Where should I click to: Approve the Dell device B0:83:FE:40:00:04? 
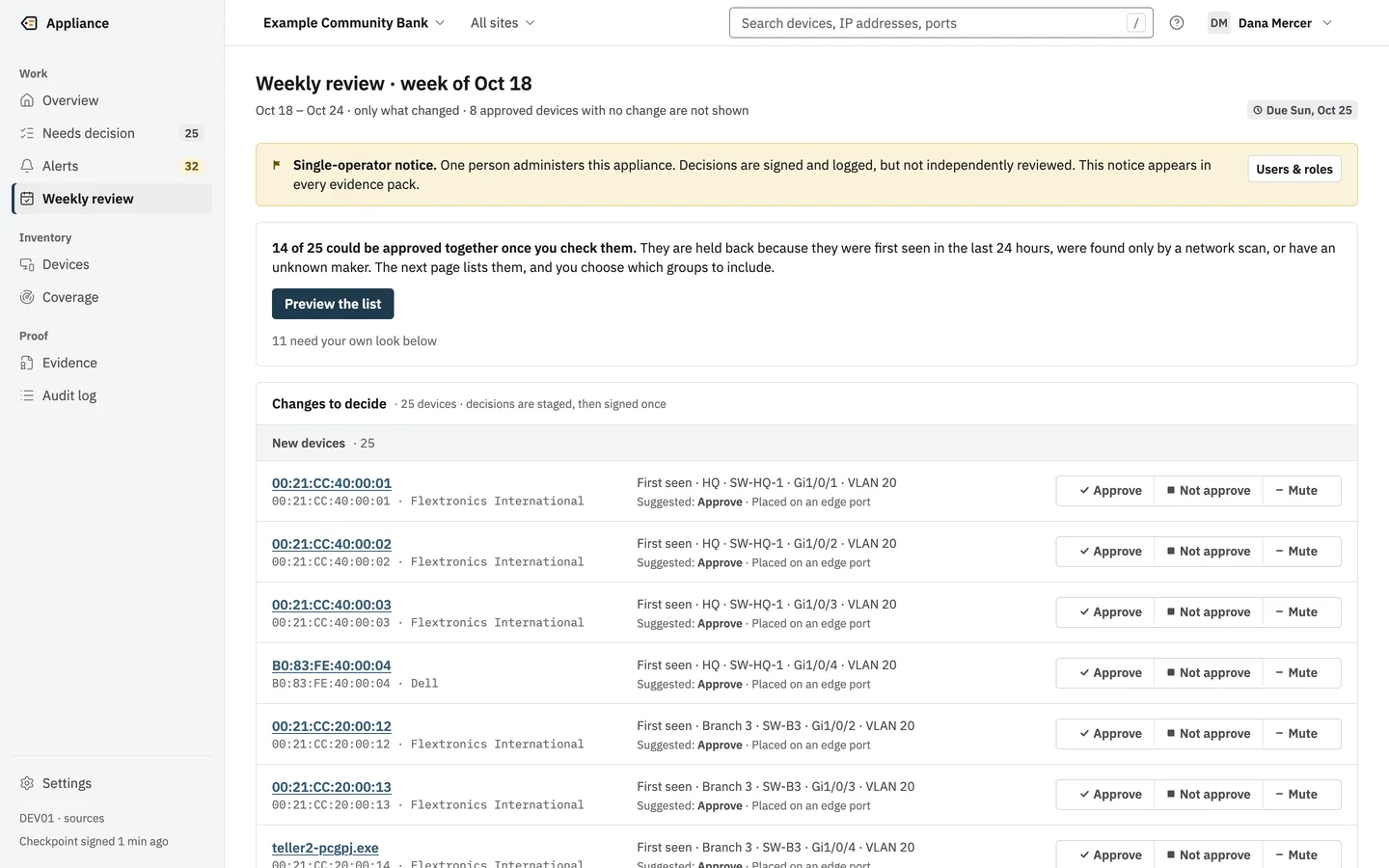coord(1106,673)
